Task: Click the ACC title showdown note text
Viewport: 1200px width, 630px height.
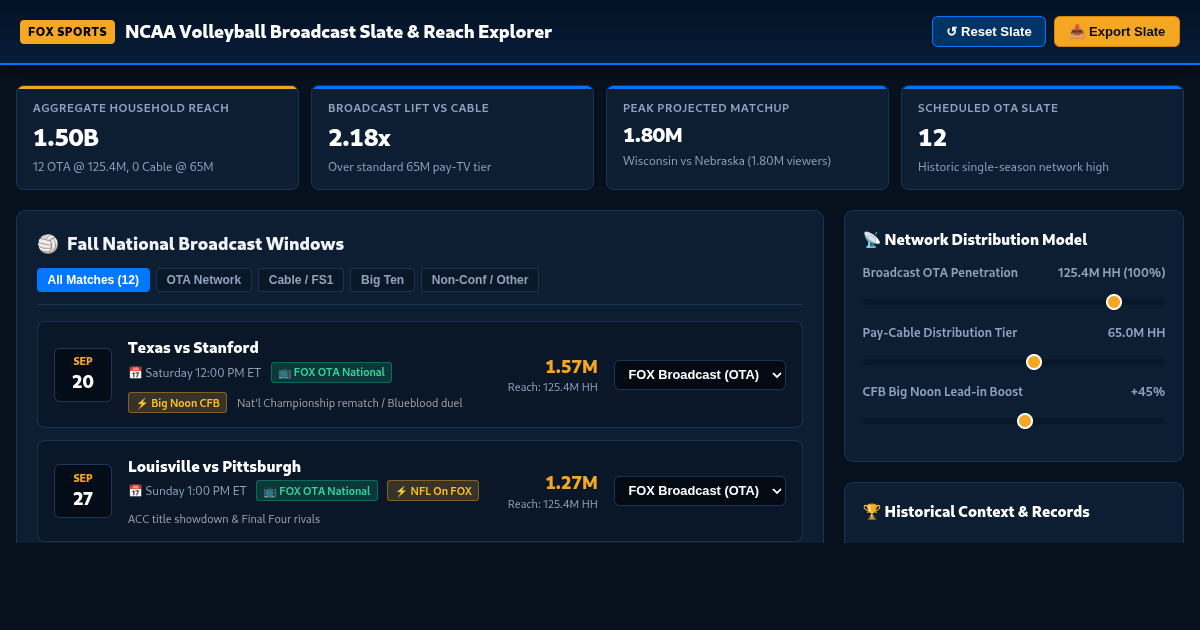Action: coord(224,519)
